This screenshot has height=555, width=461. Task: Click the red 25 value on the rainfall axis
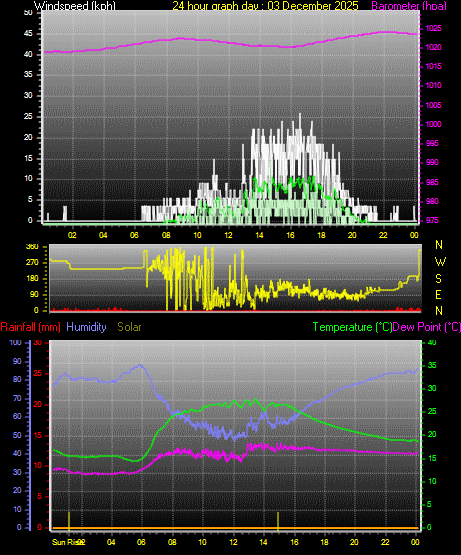pyautogui.click(x=38, y=374)
